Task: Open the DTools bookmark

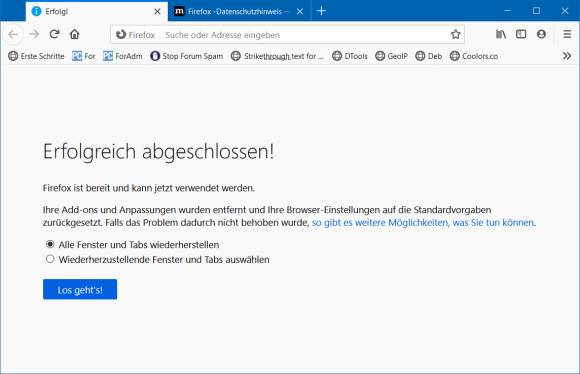Action: (350, 56)
